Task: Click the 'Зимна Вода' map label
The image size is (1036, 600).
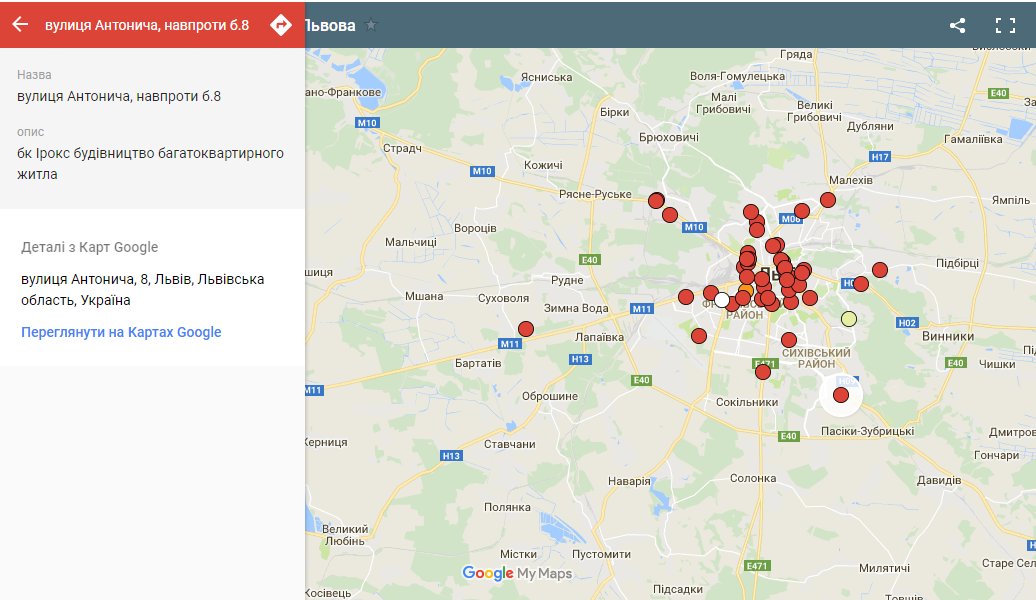Action: (x=575, y=308)
